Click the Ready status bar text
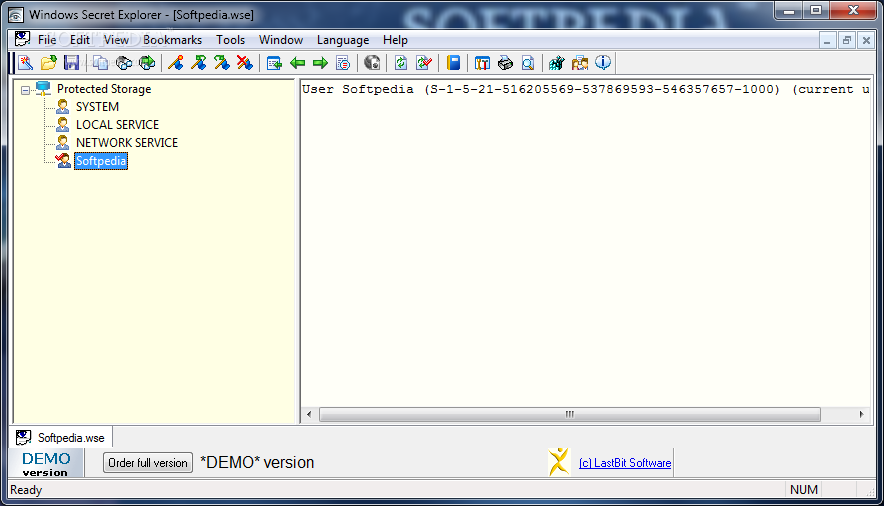Image resolution: width=884 pixels, height=506 pixels. (26, 490)
